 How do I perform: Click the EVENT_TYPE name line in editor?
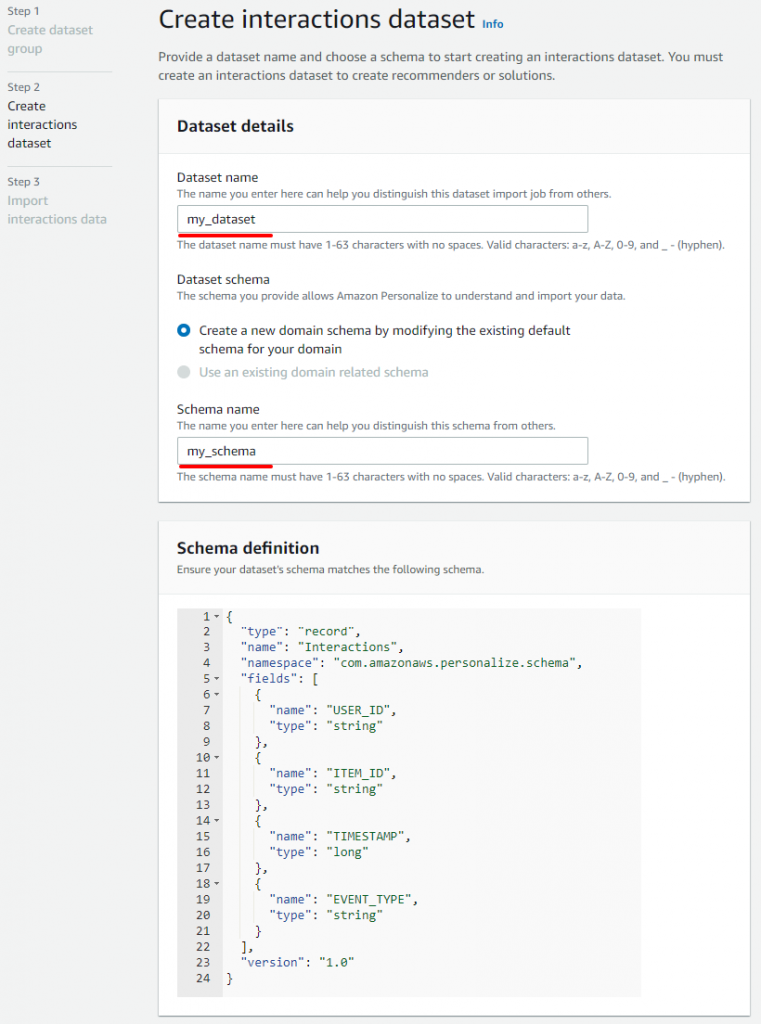pos(344,899)
